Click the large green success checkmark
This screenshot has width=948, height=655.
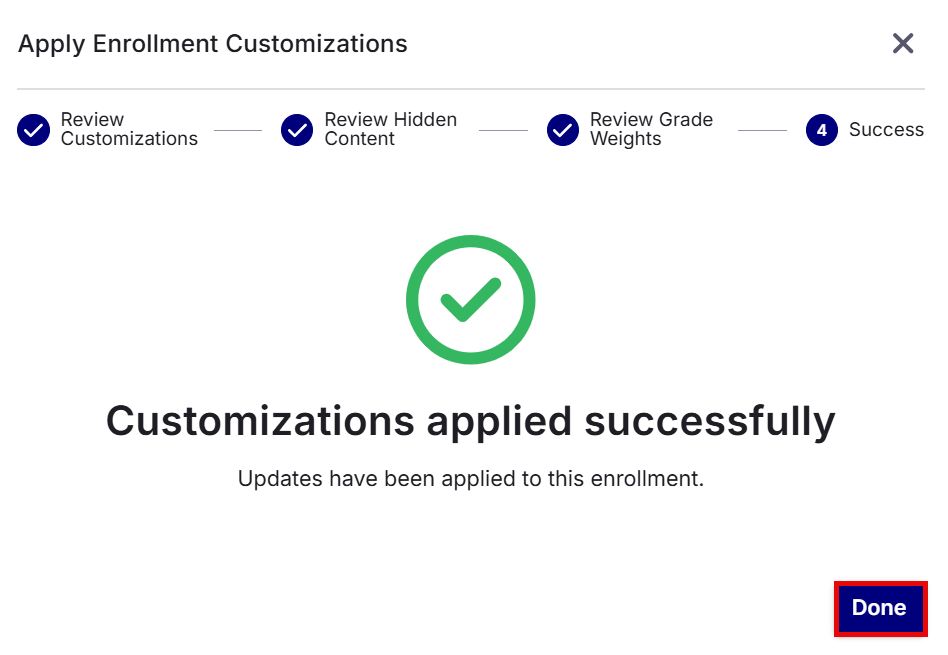(x=470, y=299)
